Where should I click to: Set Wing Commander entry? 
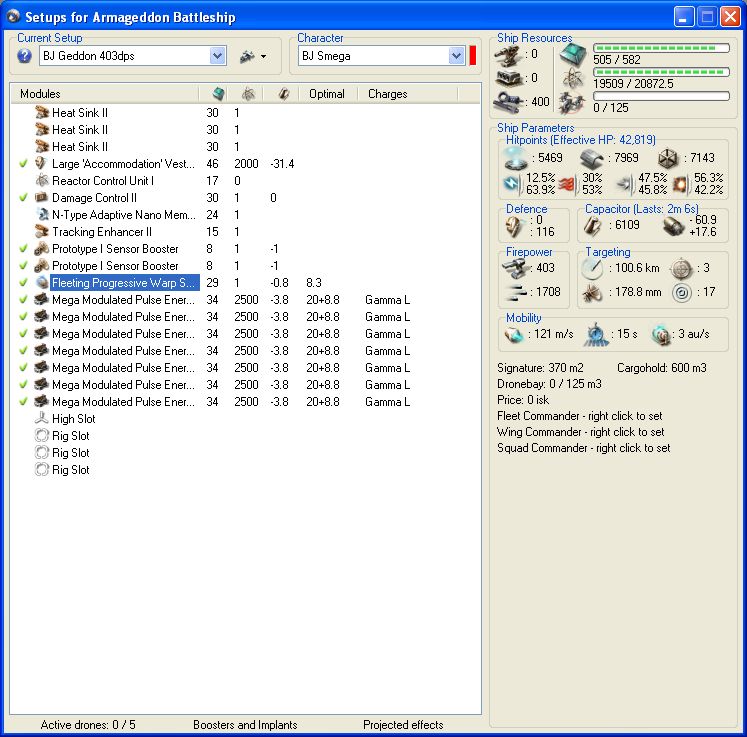coord(580,432)
